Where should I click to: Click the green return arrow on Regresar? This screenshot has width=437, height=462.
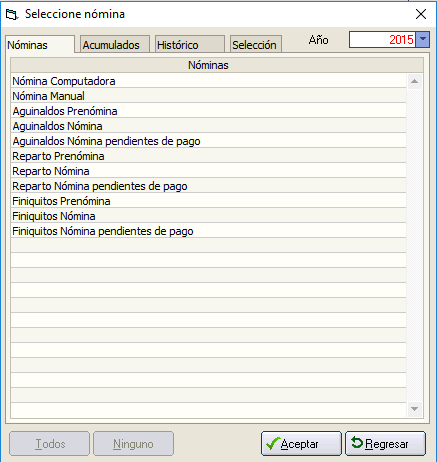tap(357, 443)
